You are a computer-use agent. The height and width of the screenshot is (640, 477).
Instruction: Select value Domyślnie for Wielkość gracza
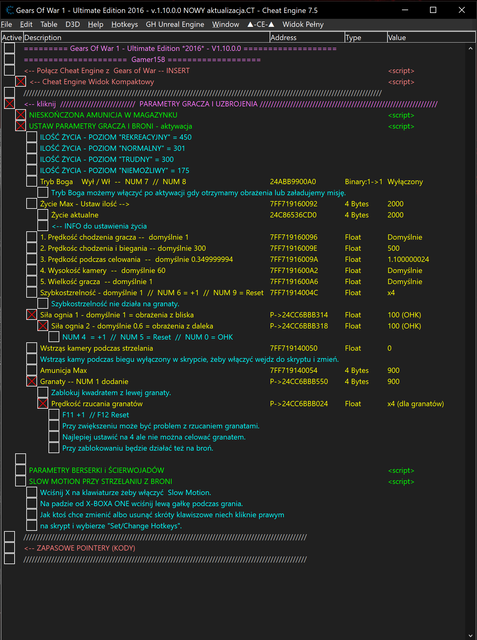click(x=404, y=282)
